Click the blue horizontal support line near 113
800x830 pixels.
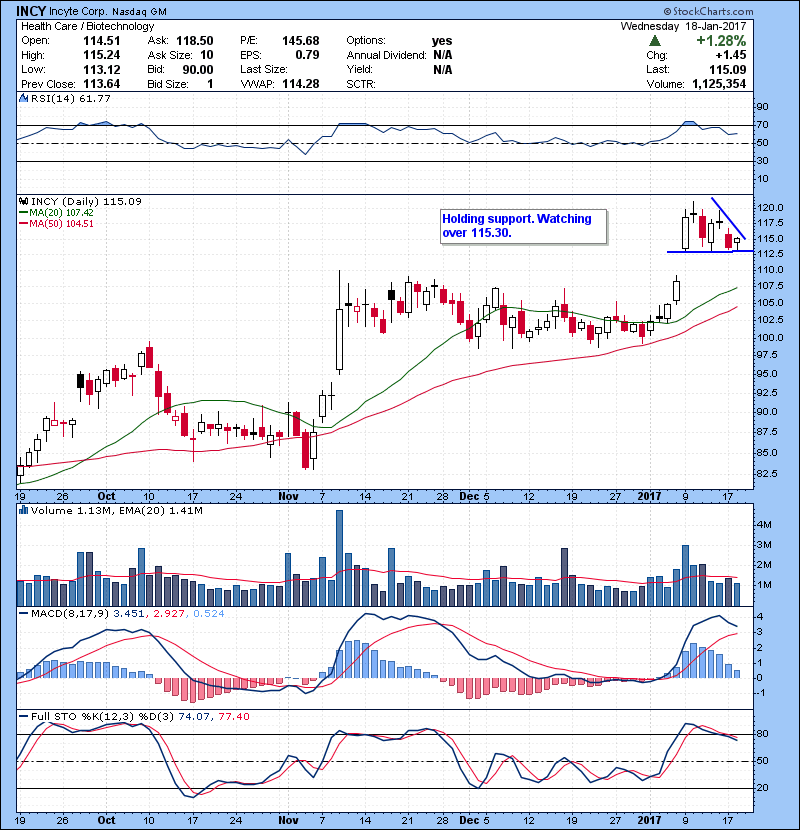tap(710, 251)
